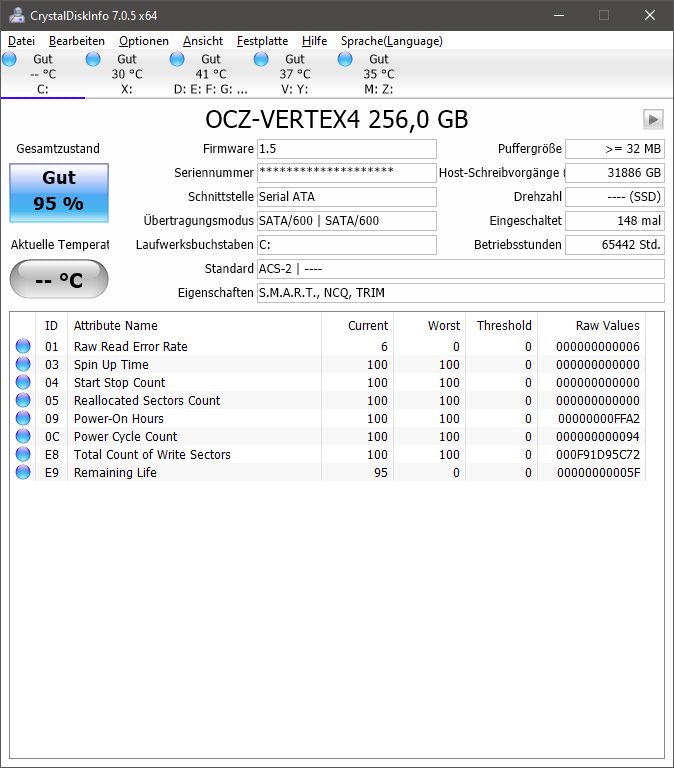
Task: Click status orb for Reallocated Sectors Count
Action: tap(23, 400)
